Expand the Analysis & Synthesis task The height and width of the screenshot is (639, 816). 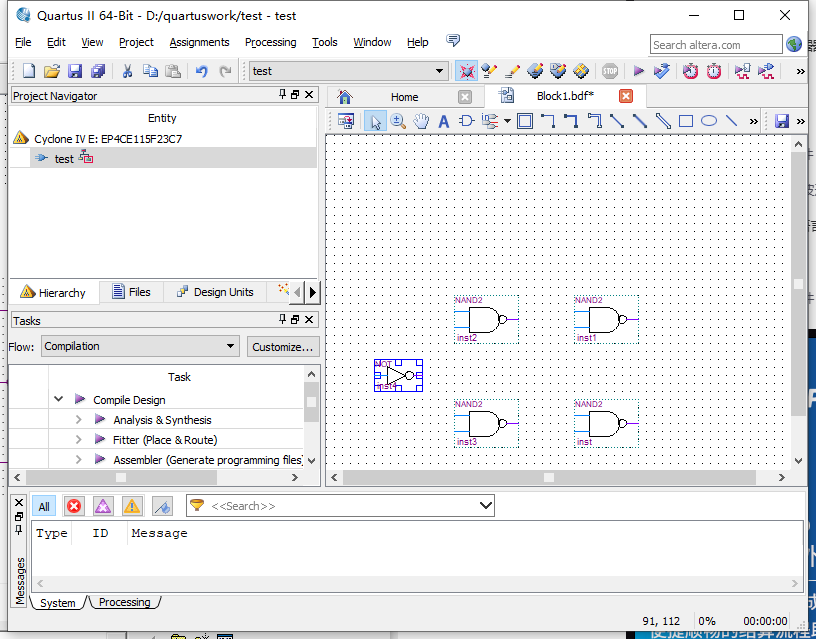coord(79,419)
